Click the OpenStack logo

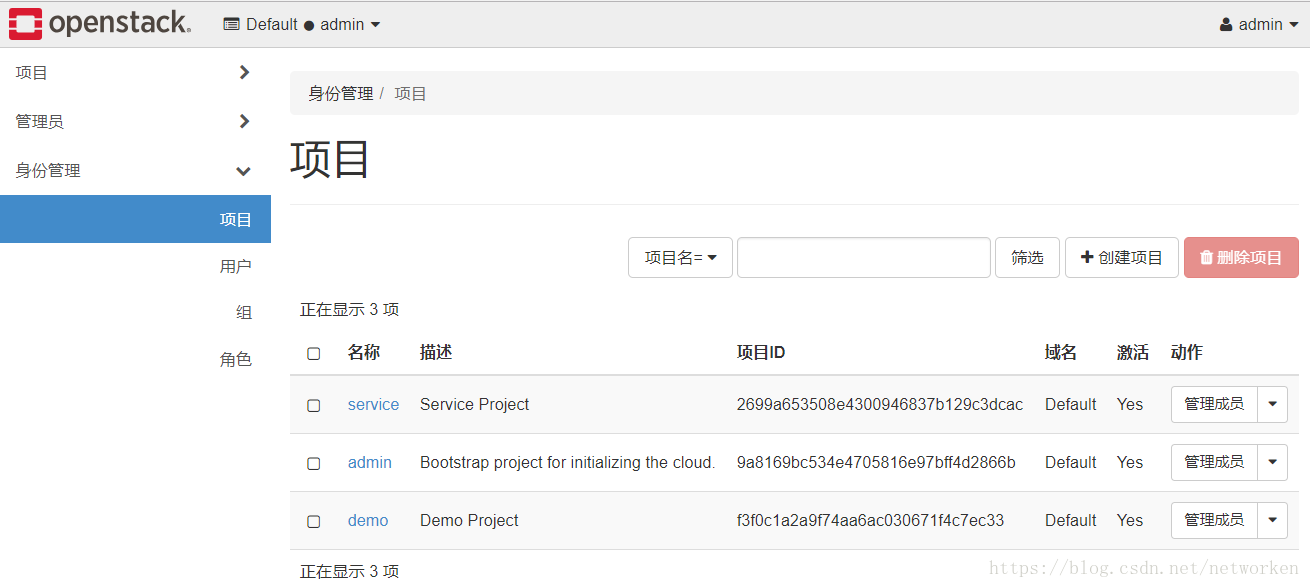(x=99, y=24)
